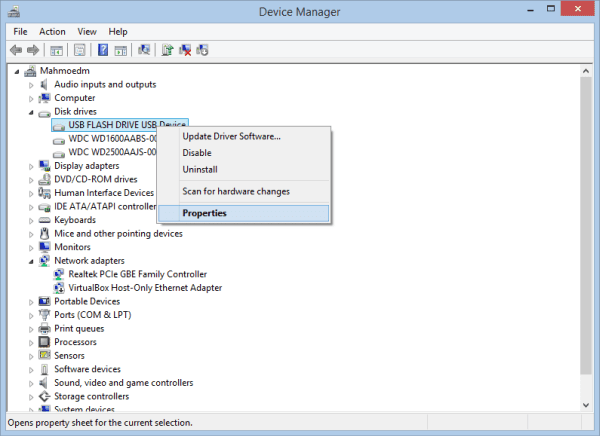This screenshot has width=600, height=436.
Task: Click the Print queues printer icon
Action: [x=44, y=328]
